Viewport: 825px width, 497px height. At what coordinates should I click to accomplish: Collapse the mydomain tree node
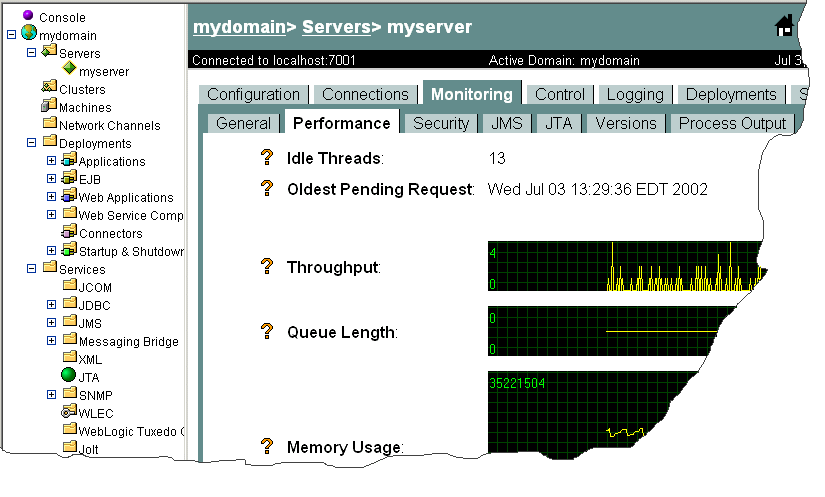12,35
